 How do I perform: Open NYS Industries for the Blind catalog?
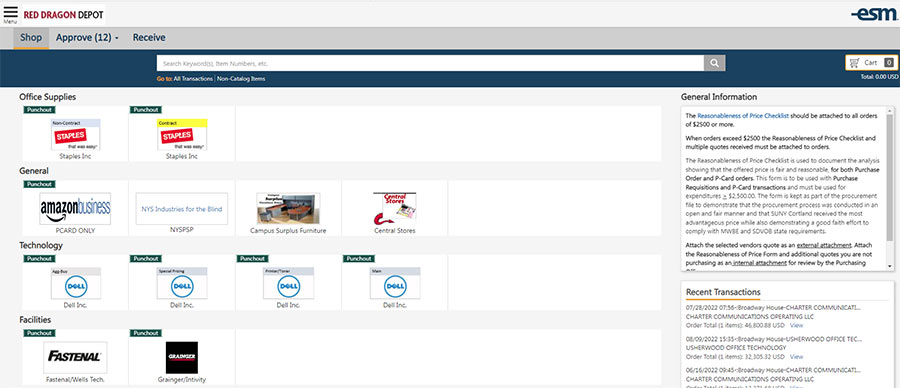[x=182, y=208]
